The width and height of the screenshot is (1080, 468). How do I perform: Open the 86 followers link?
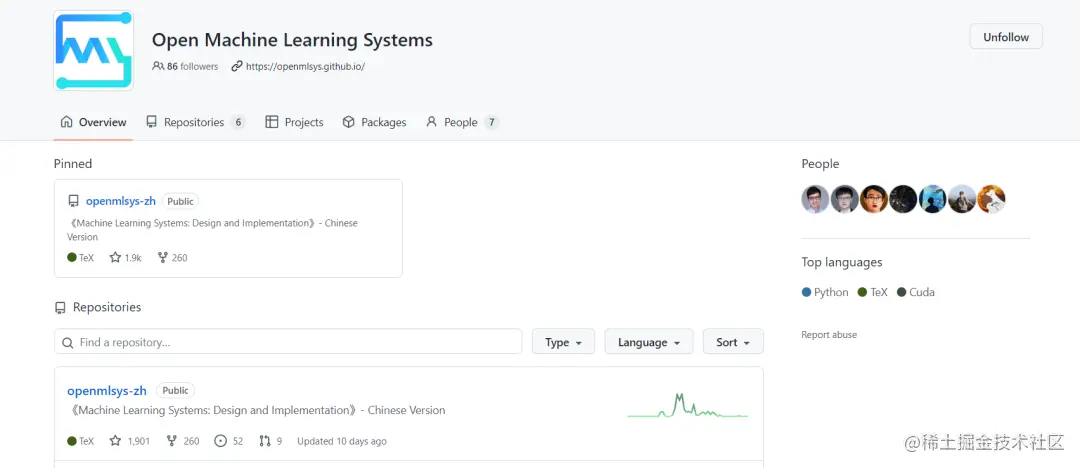pos(185,67)
